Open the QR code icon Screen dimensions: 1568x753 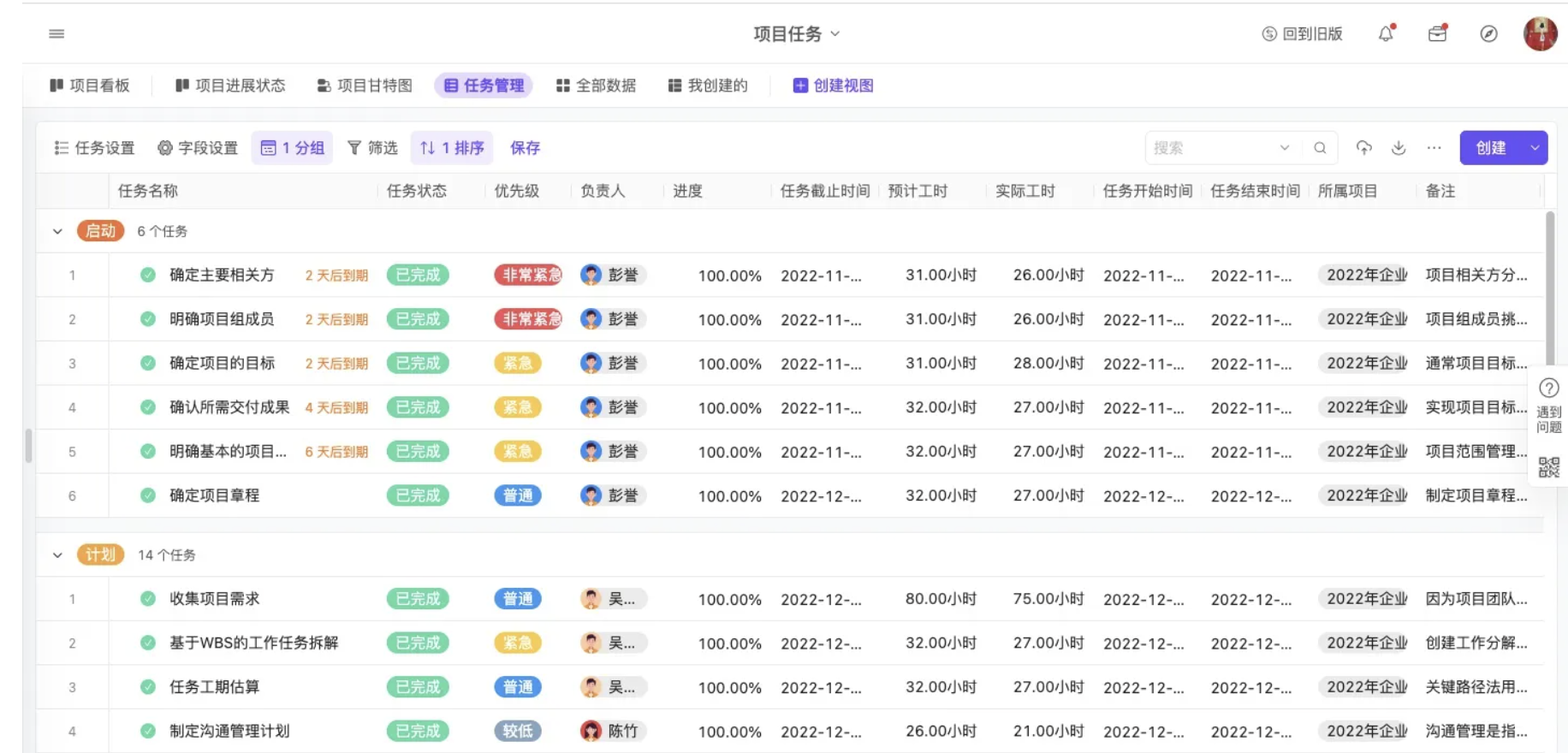(1549, 467)
